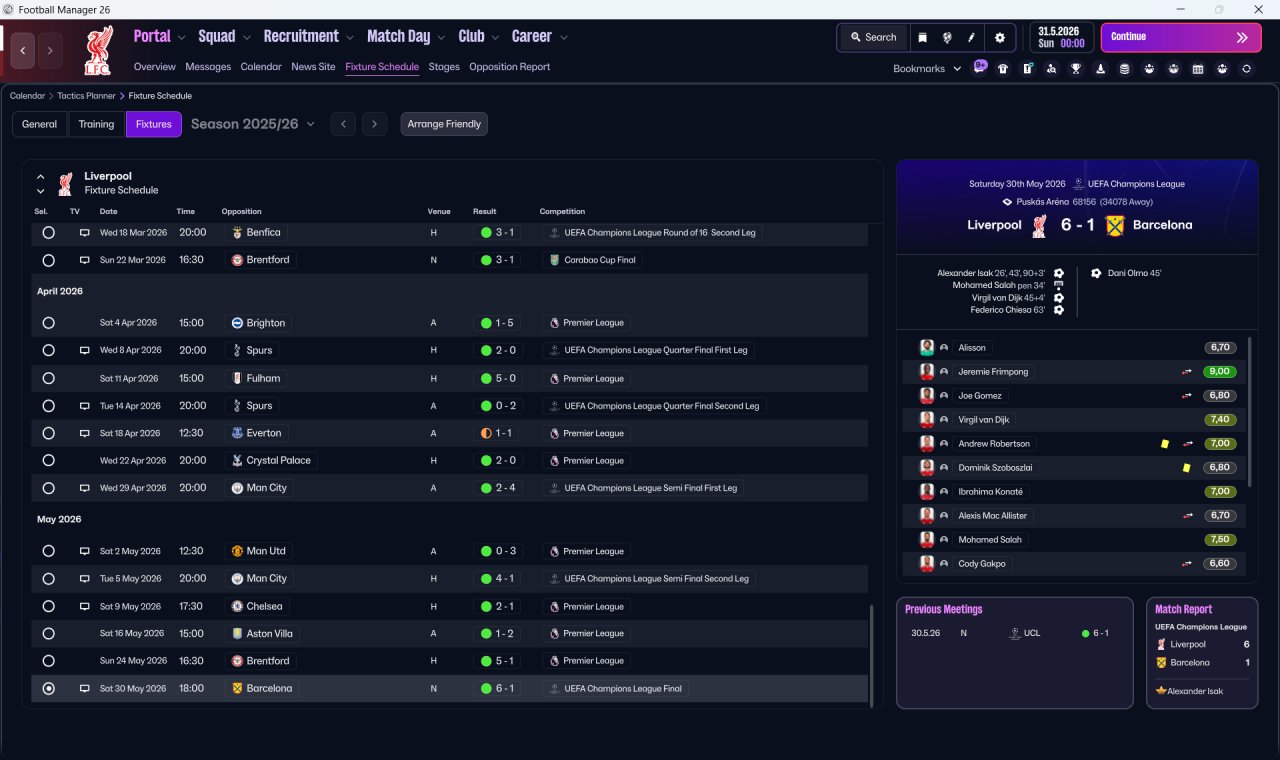The height and width of the screenshot is (760, 1280).
Task: Expand the Recruitment menu chevron
Action: [x=350, y=38]
